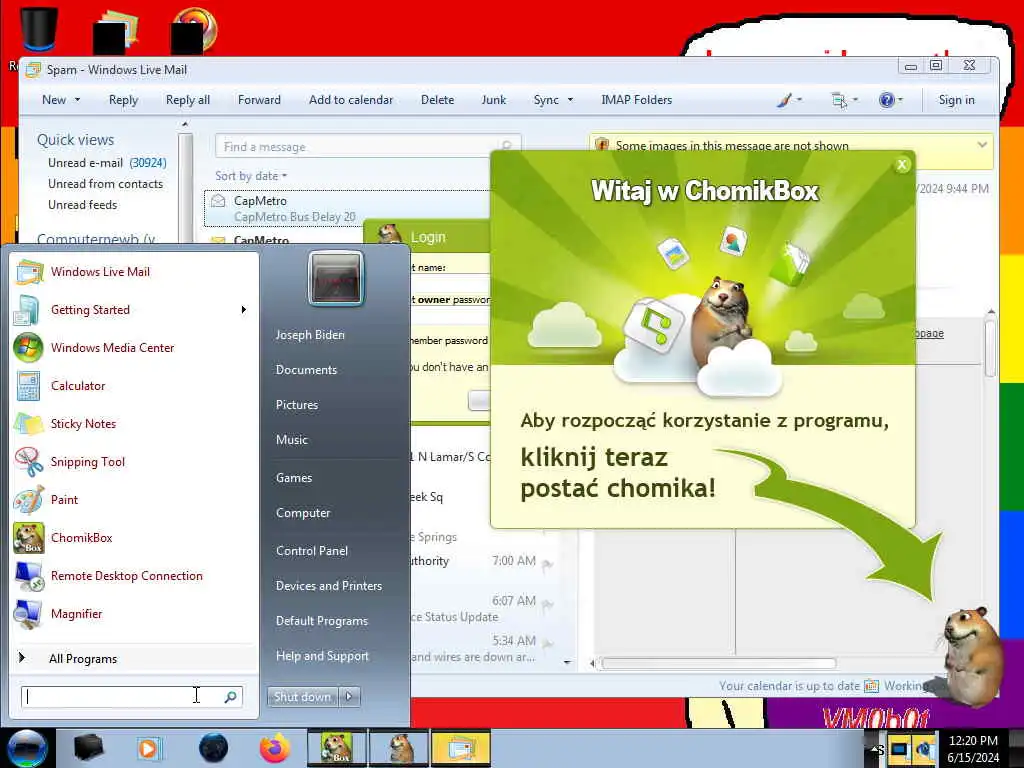The image size is (1024, 768).
Task: Click Reply in Live Mail toolbar
Action: (123, 100)
